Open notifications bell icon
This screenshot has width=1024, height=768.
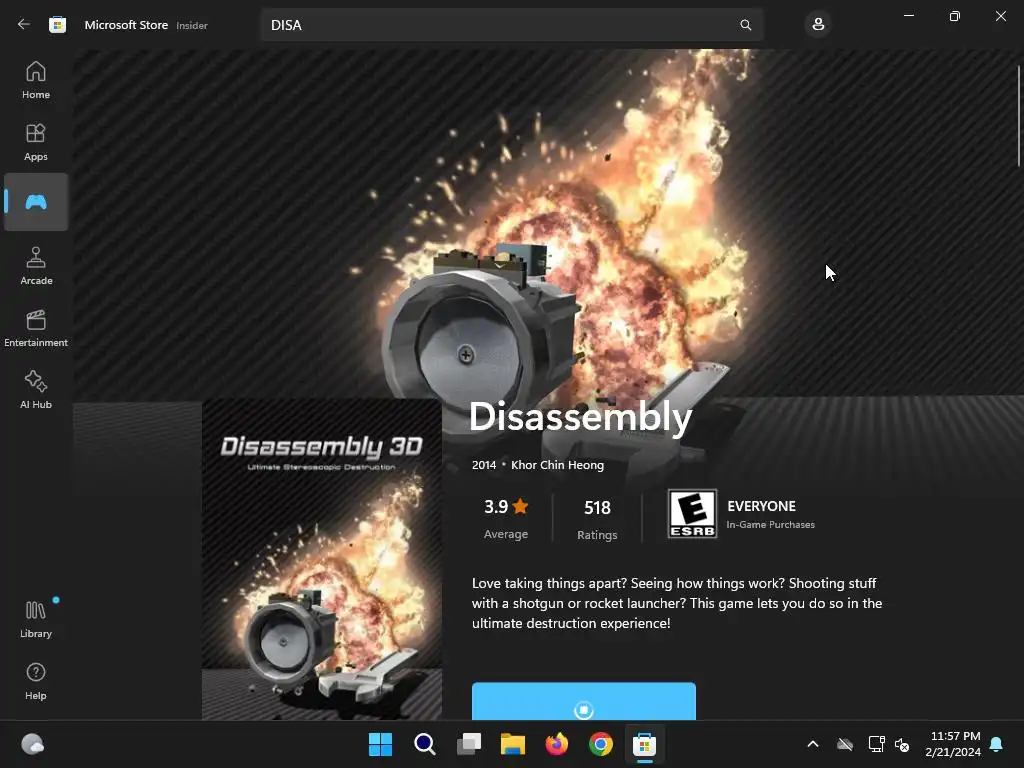point(997,744)
